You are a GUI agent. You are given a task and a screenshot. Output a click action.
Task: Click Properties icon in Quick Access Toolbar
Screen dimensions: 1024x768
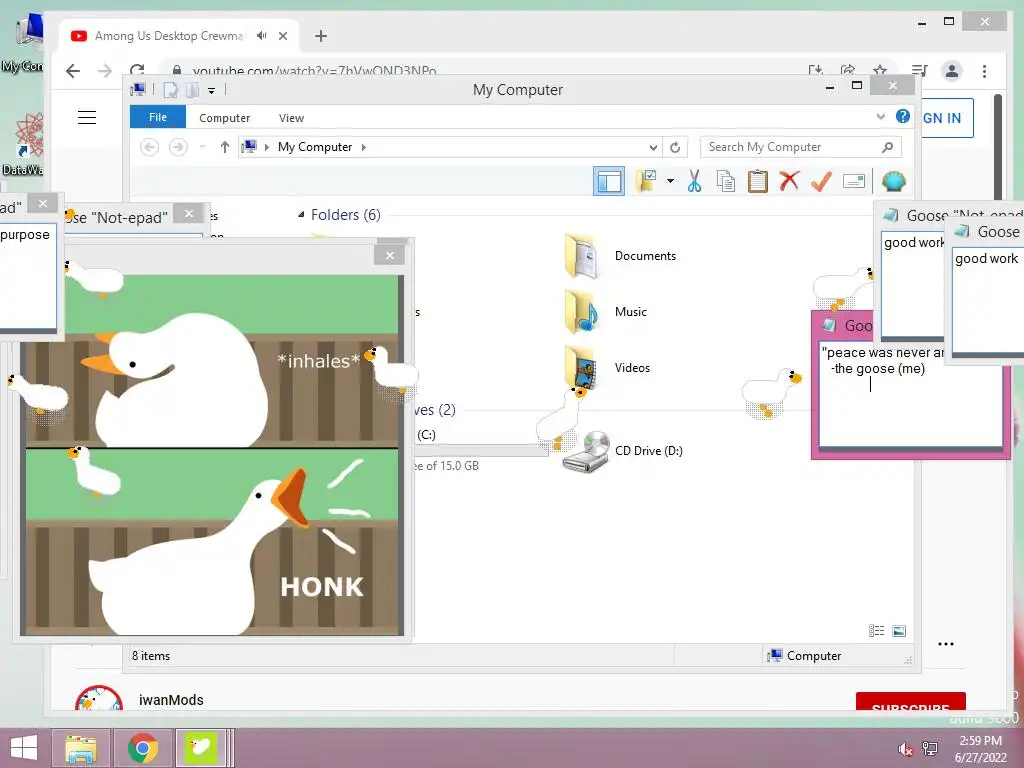(x=170, y=89)
